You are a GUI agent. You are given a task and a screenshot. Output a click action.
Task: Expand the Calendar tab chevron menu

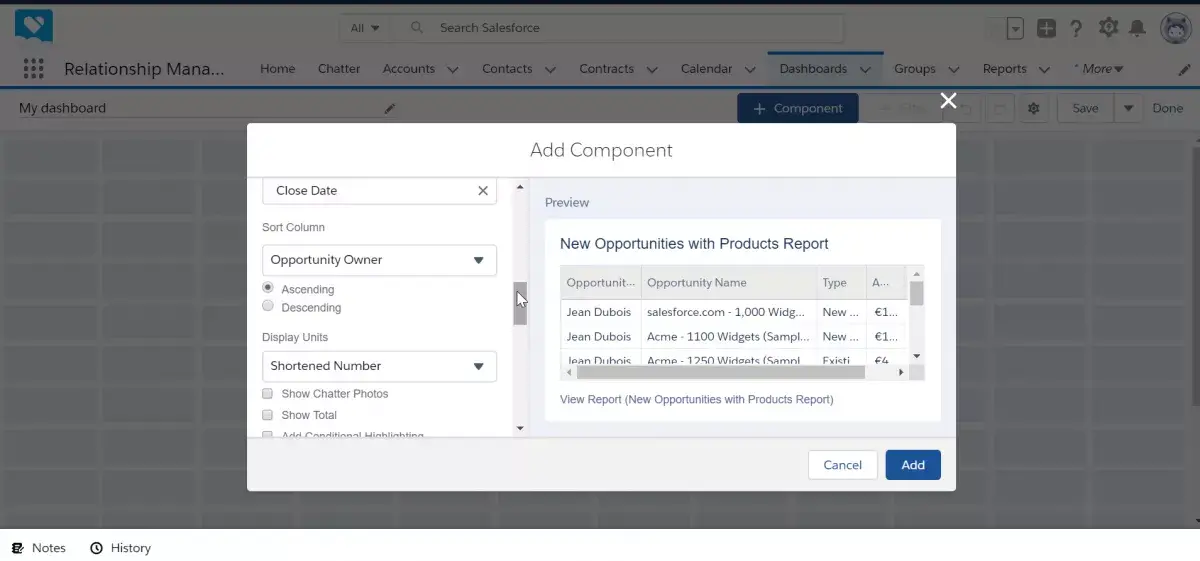750,70
